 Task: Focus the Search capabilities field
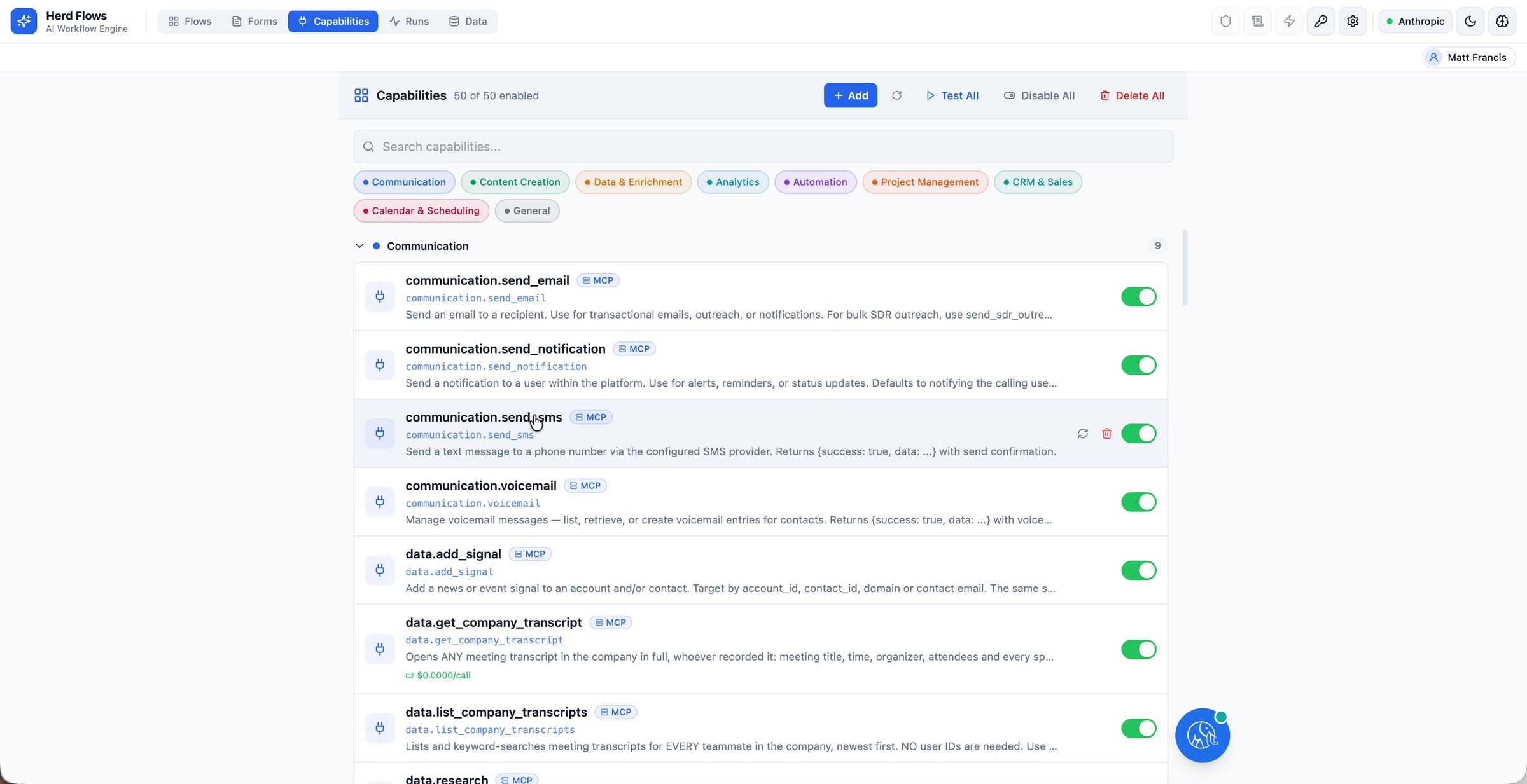click(763, 147)
